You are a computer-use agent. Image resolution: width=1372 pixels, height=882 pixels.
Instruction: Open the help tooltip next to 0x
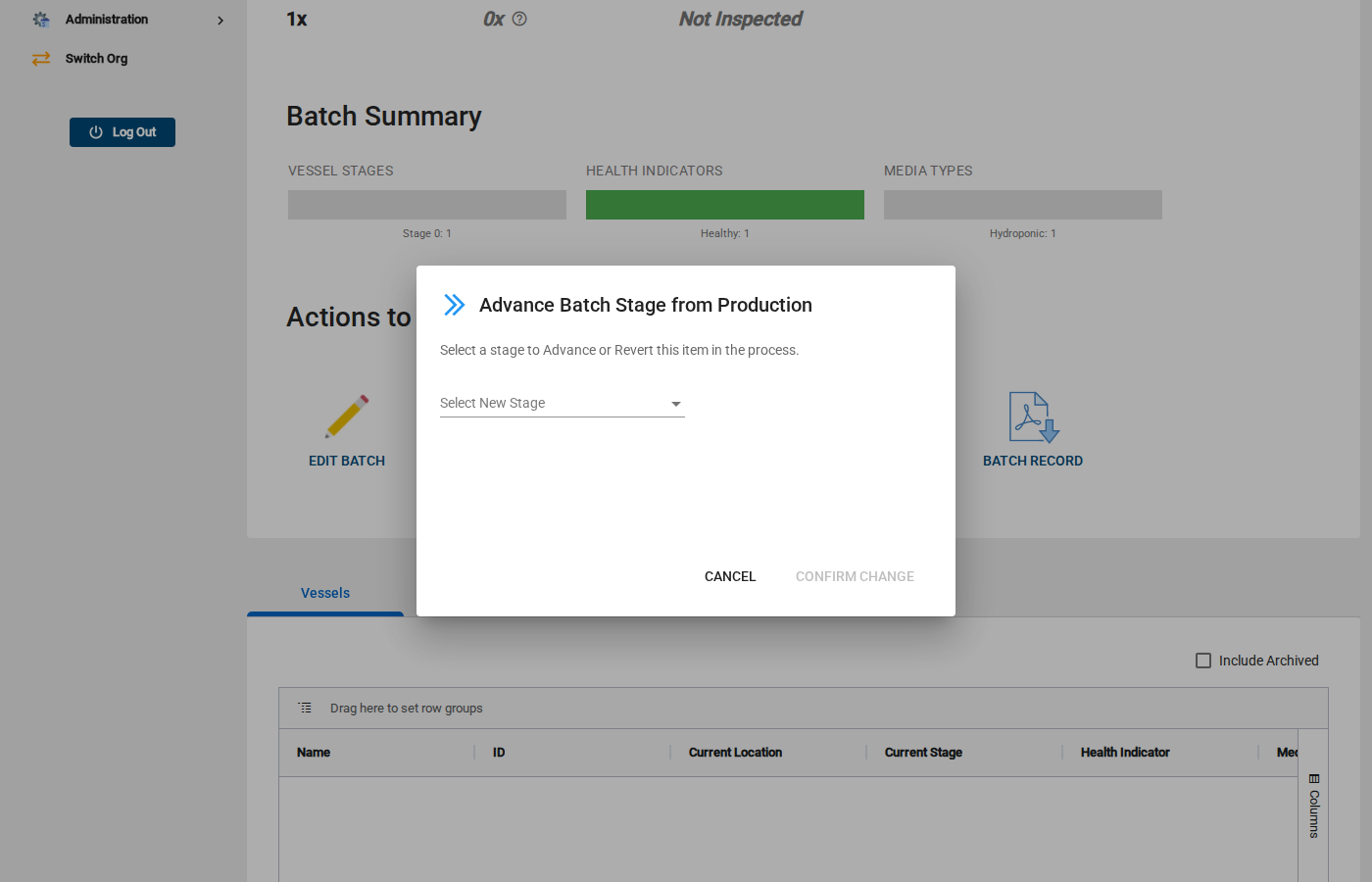(520, 19)
